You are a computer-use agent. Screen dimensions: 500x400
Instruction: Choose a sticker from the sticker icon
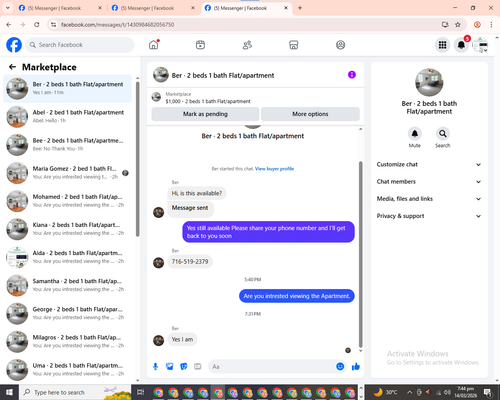[x=184, y=367]
